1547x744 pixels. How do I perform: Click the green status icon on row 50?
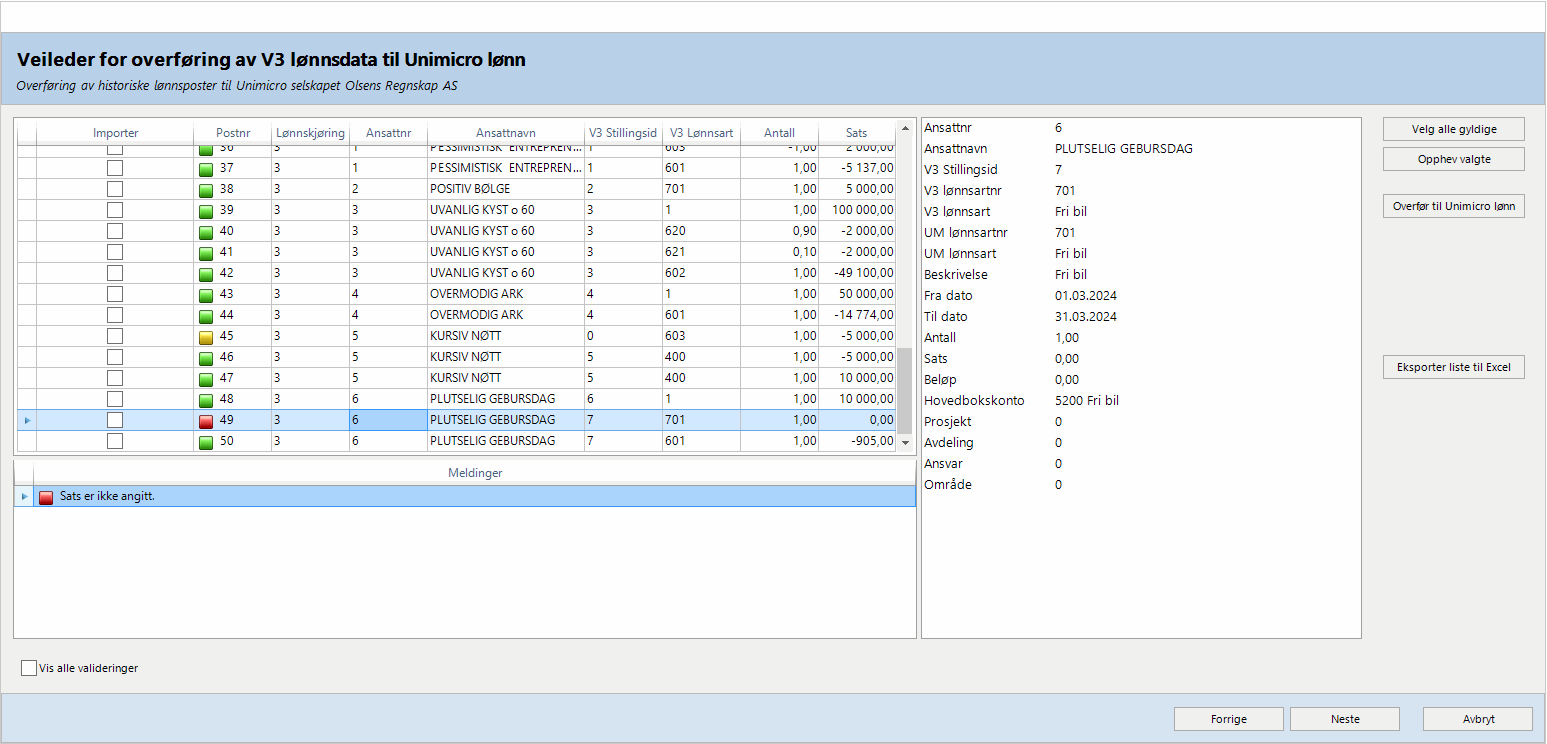206,442
